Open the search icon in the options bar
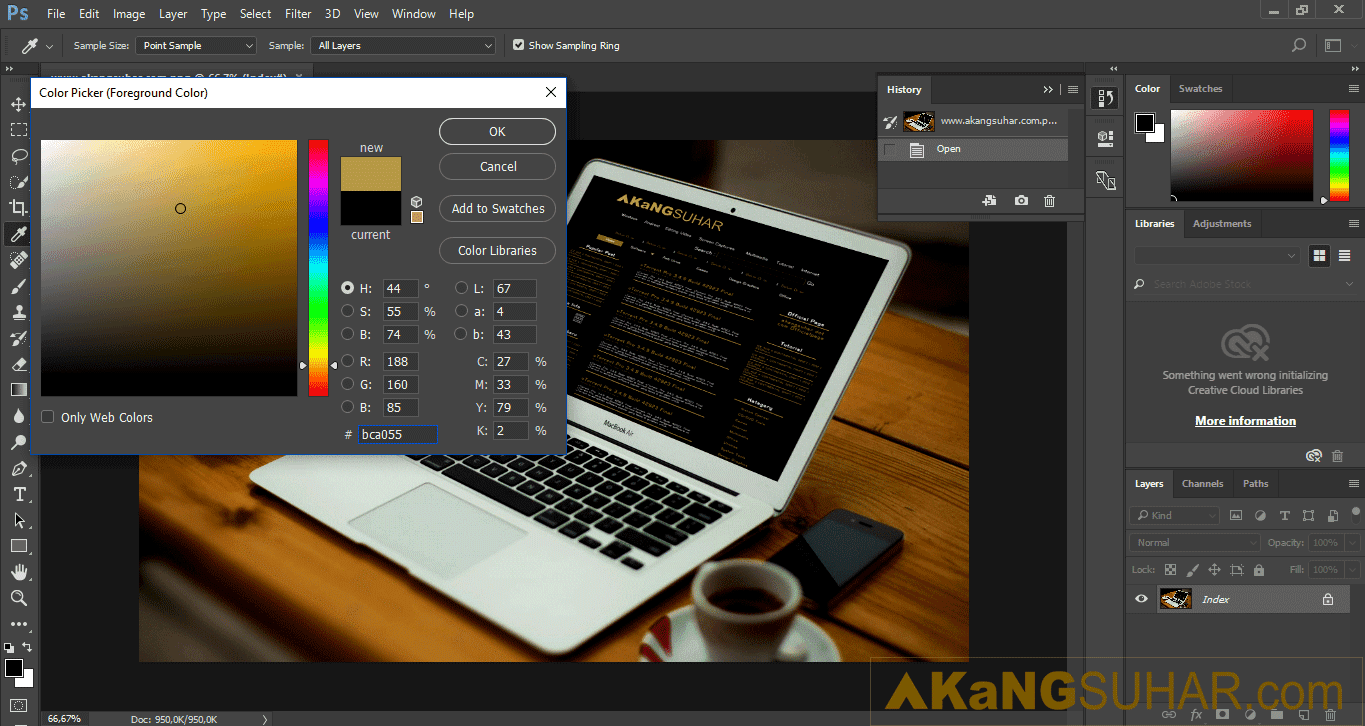The width and height of the screenshot is (1365, 726). coord(1298,45)
